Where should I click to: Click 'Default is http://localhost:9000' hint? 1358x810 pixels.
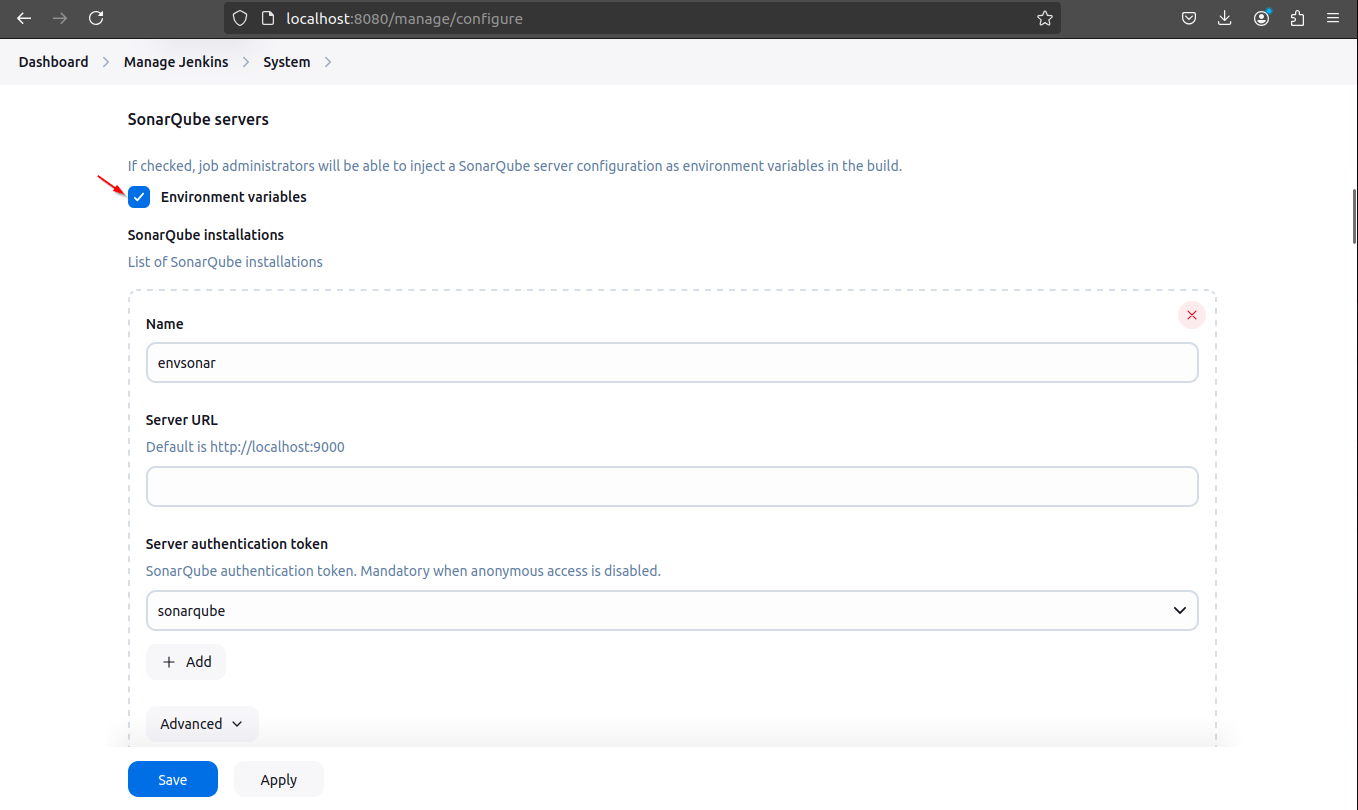point(245,447)
